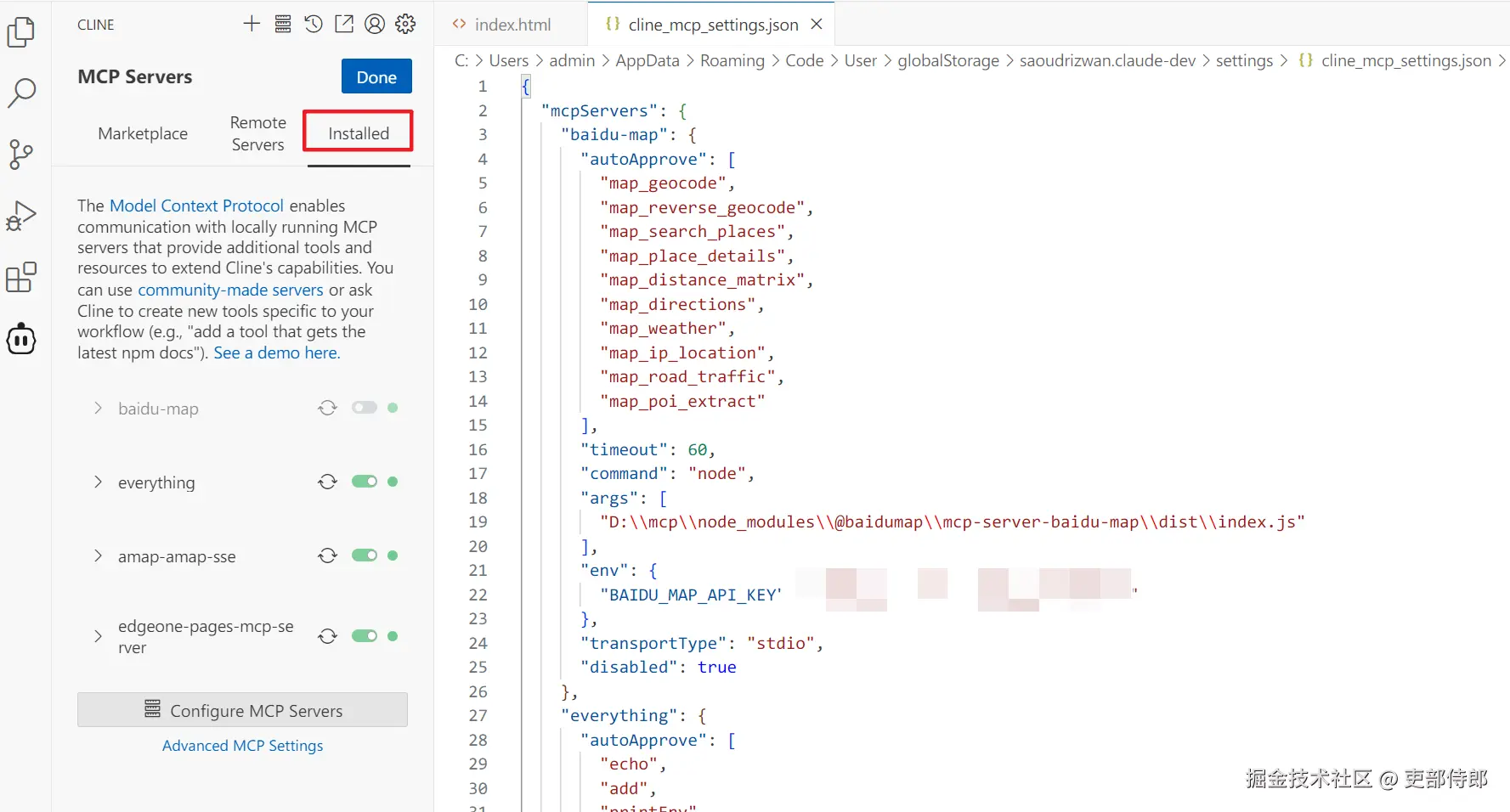
Task: Click the Configure MCP Servers button
Action: click(x=242, y=710)
